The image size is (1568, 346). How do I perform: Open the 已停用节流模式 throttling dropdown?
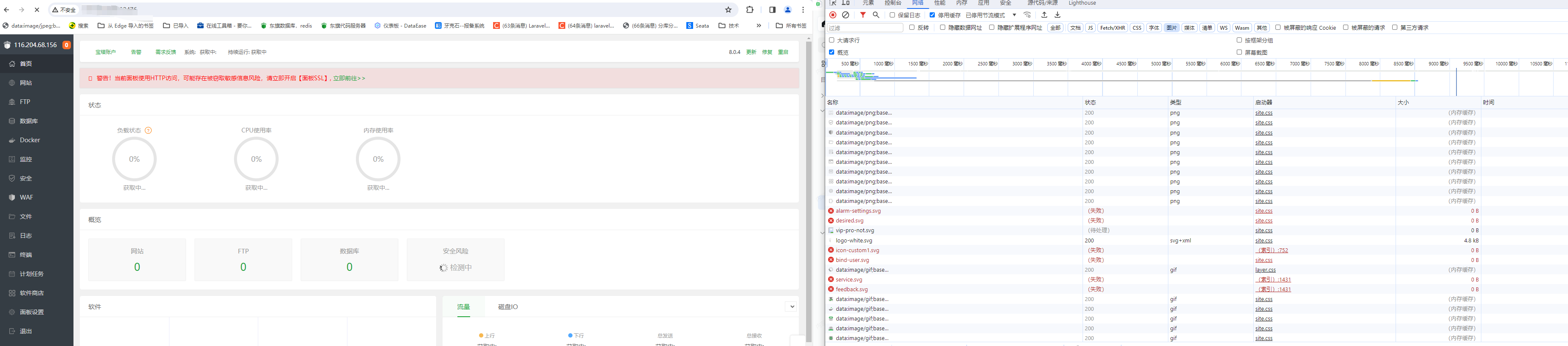pos(991,15)
